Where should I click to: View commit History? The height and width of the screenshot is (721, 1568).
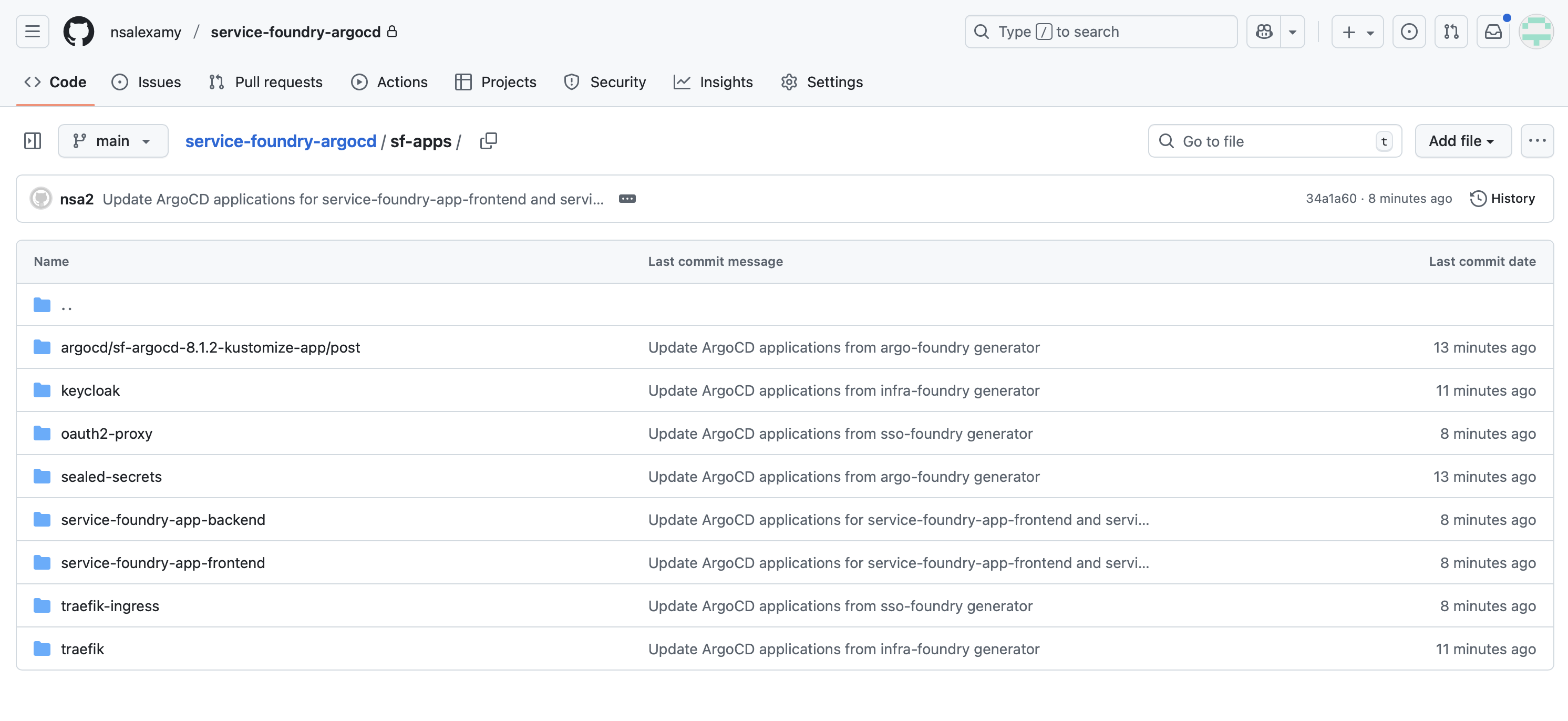coord(1502,199)
